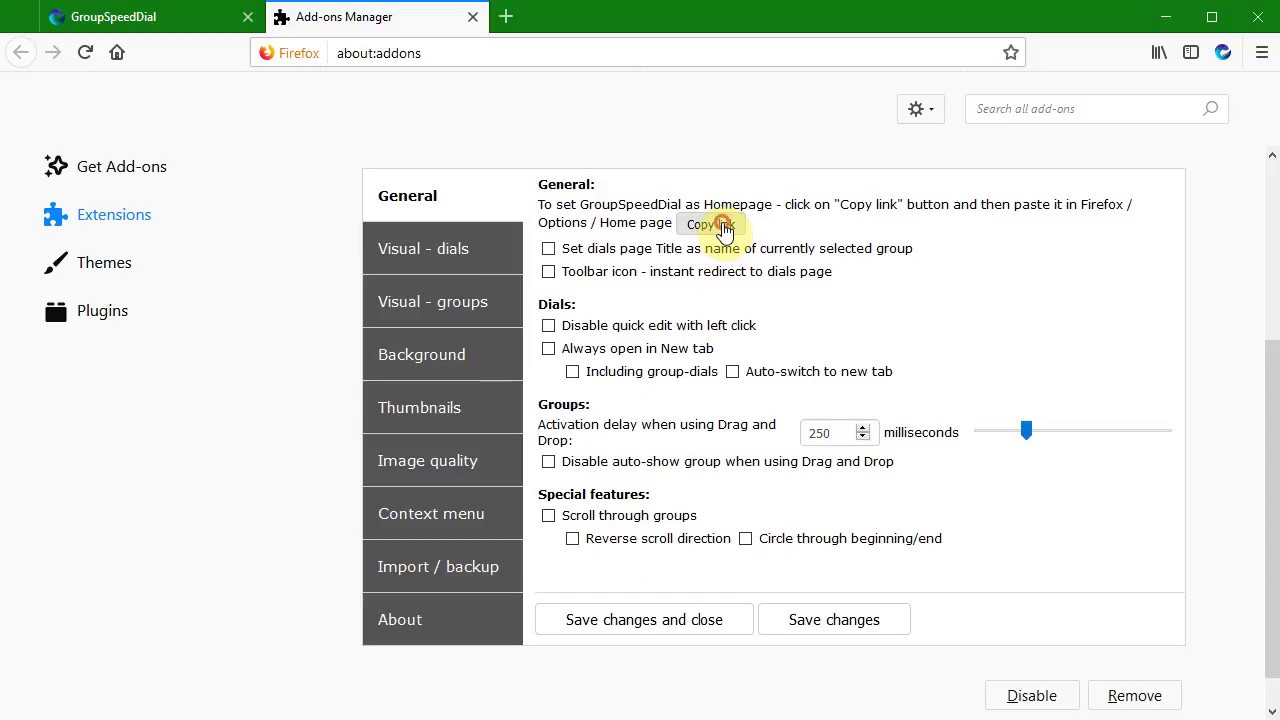This screenshot has height=720, width=1280.
Task: Open the Background options tab
Action: [x=443, y=355]
